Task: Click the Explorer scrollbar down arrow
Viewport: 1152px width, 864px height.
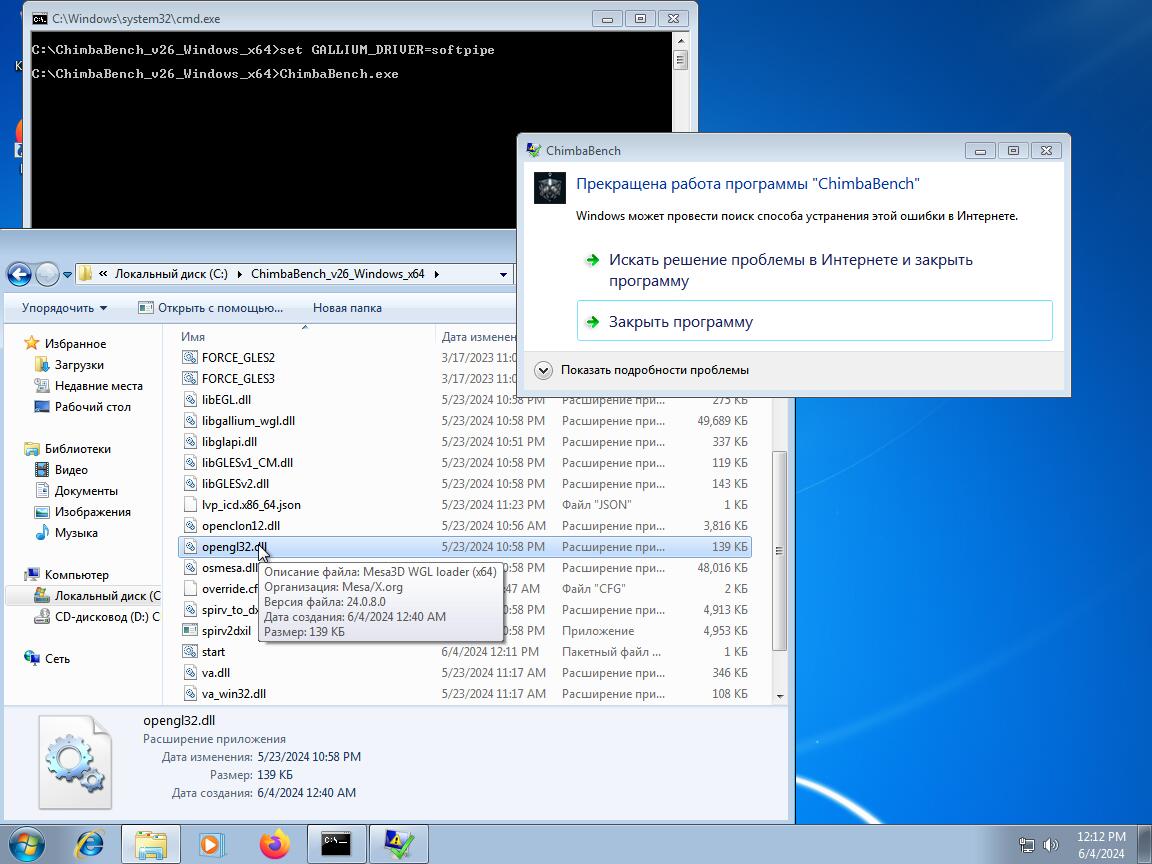Action: click(780, 695)
